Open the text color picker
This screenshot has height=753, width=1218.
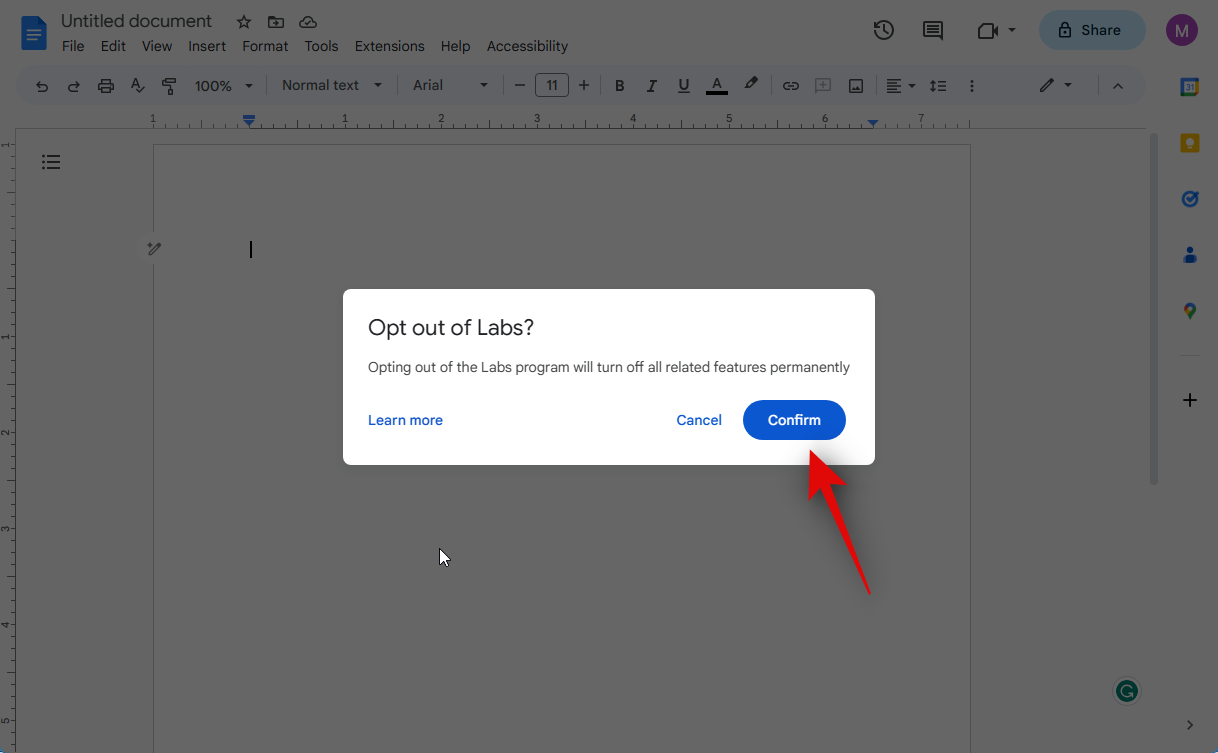click(716, 86)
